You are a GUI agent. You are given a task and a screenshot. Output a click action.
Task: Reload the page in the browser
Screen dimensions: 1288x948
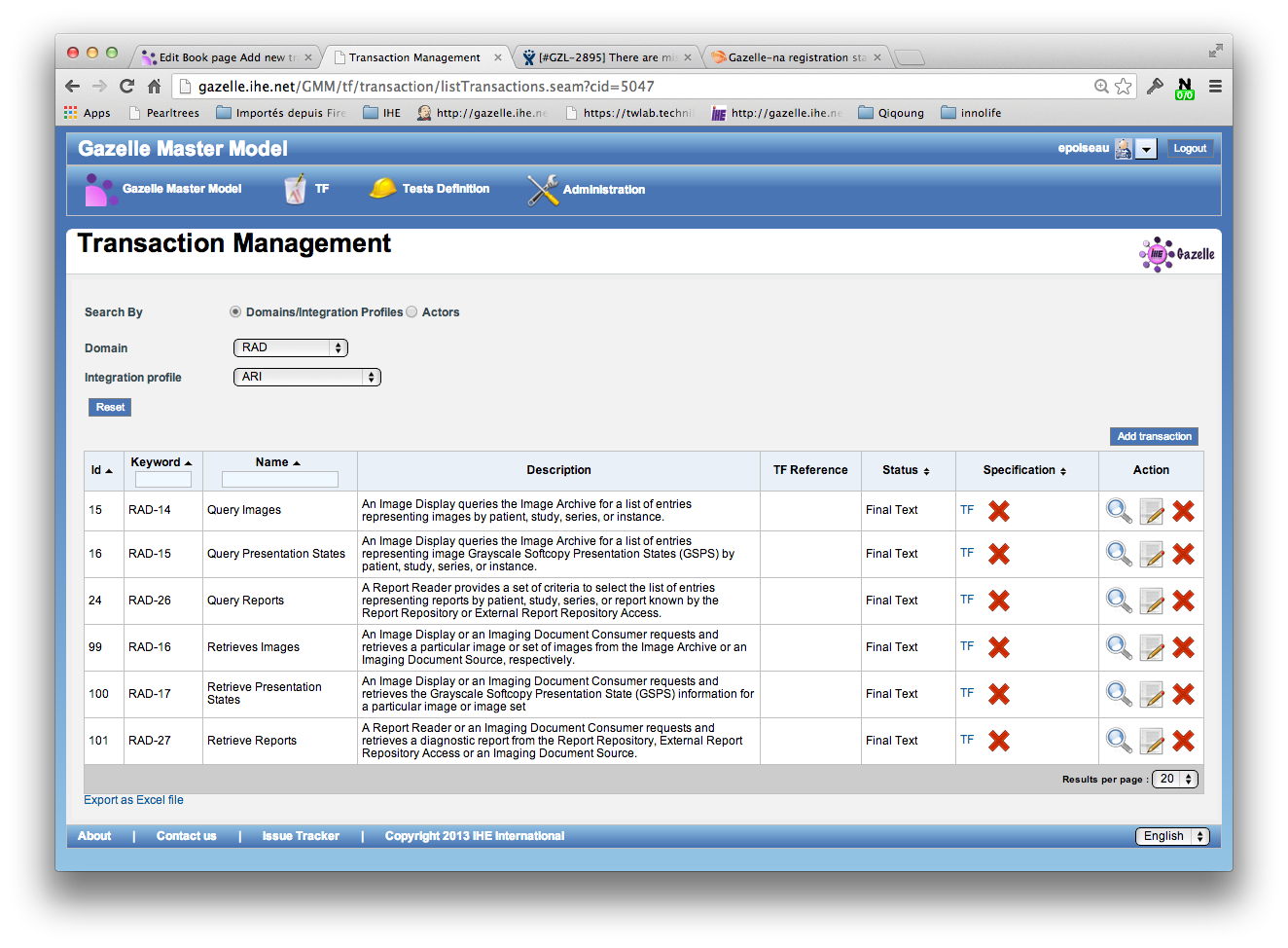click(x=126, y=87)
